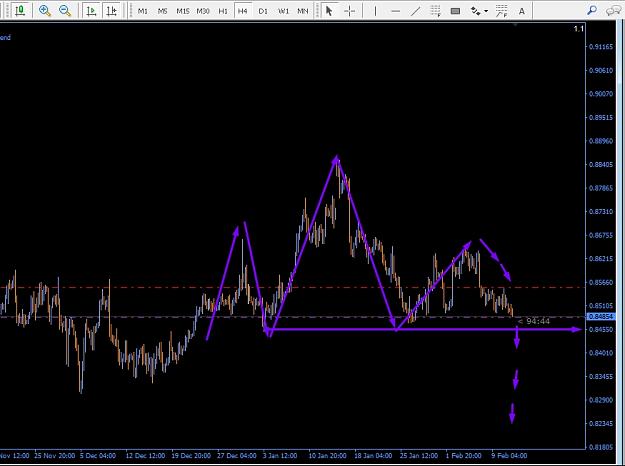Select the active H4 timeframe button
This screenshot has width=625, height=466.
(x=243, y=11)
